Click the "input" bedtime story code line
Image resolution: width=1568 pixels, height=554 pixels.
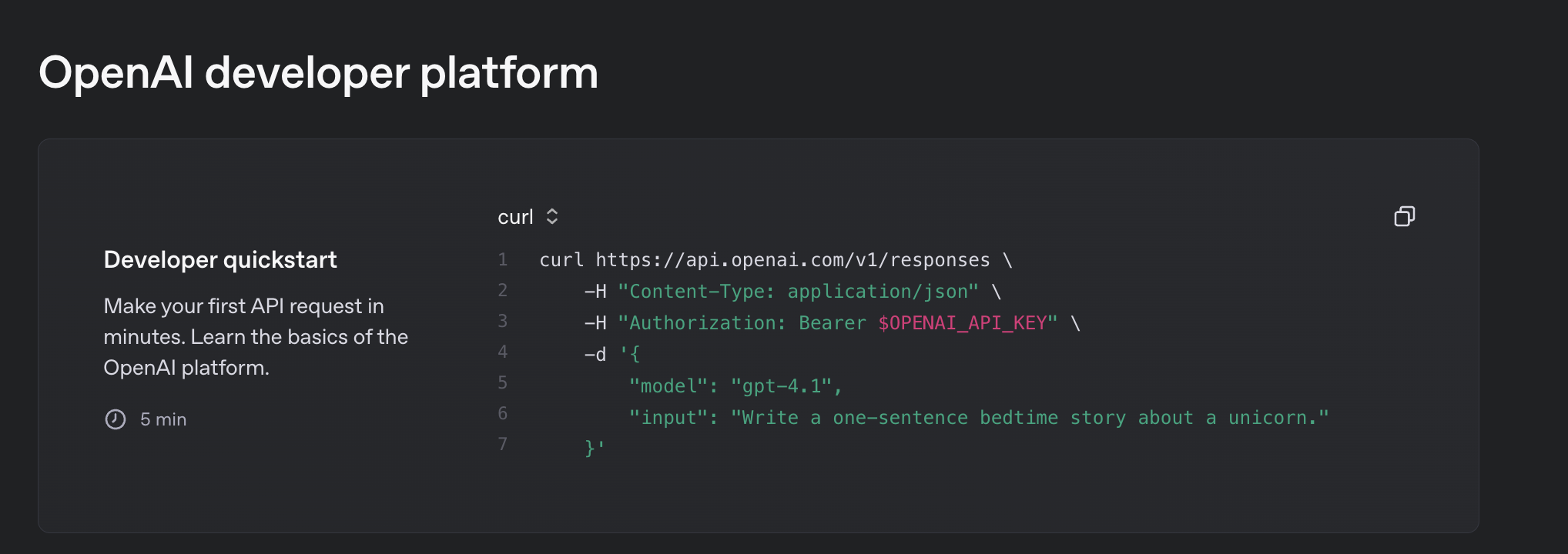tap(979, 418)
